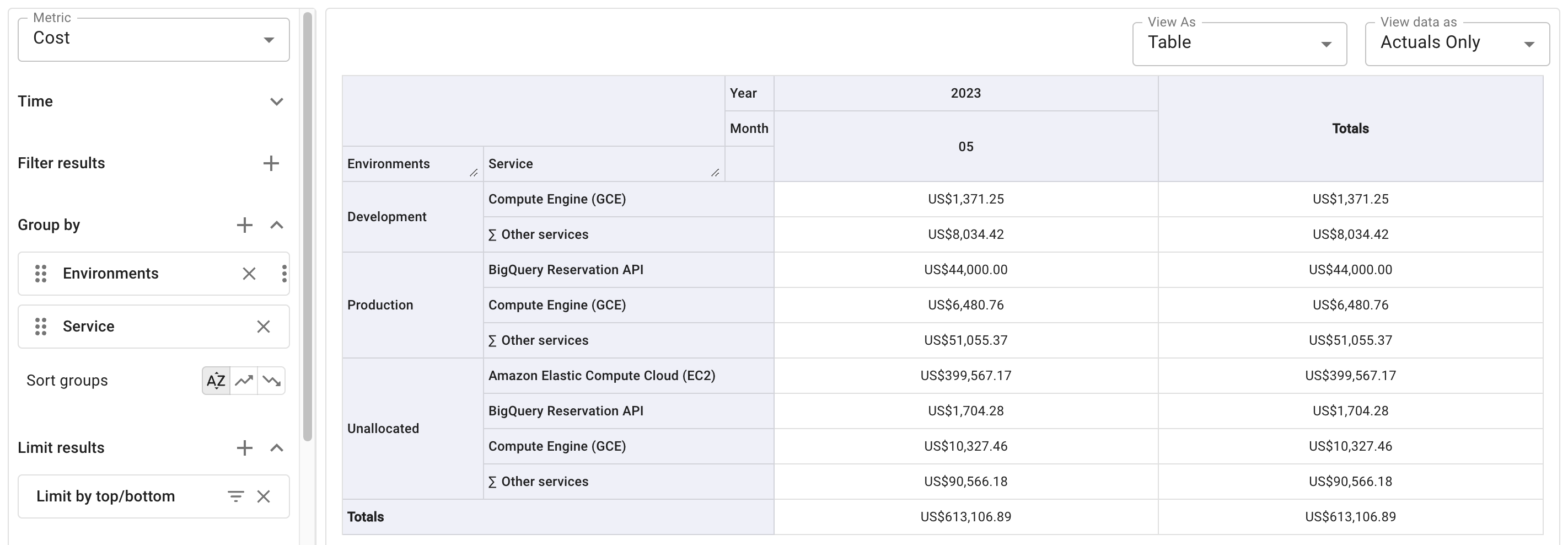Viewport: 1568px width, 545px height.
Task: Open the View As Table dropdown
Action: click(x=1239, y=44)
